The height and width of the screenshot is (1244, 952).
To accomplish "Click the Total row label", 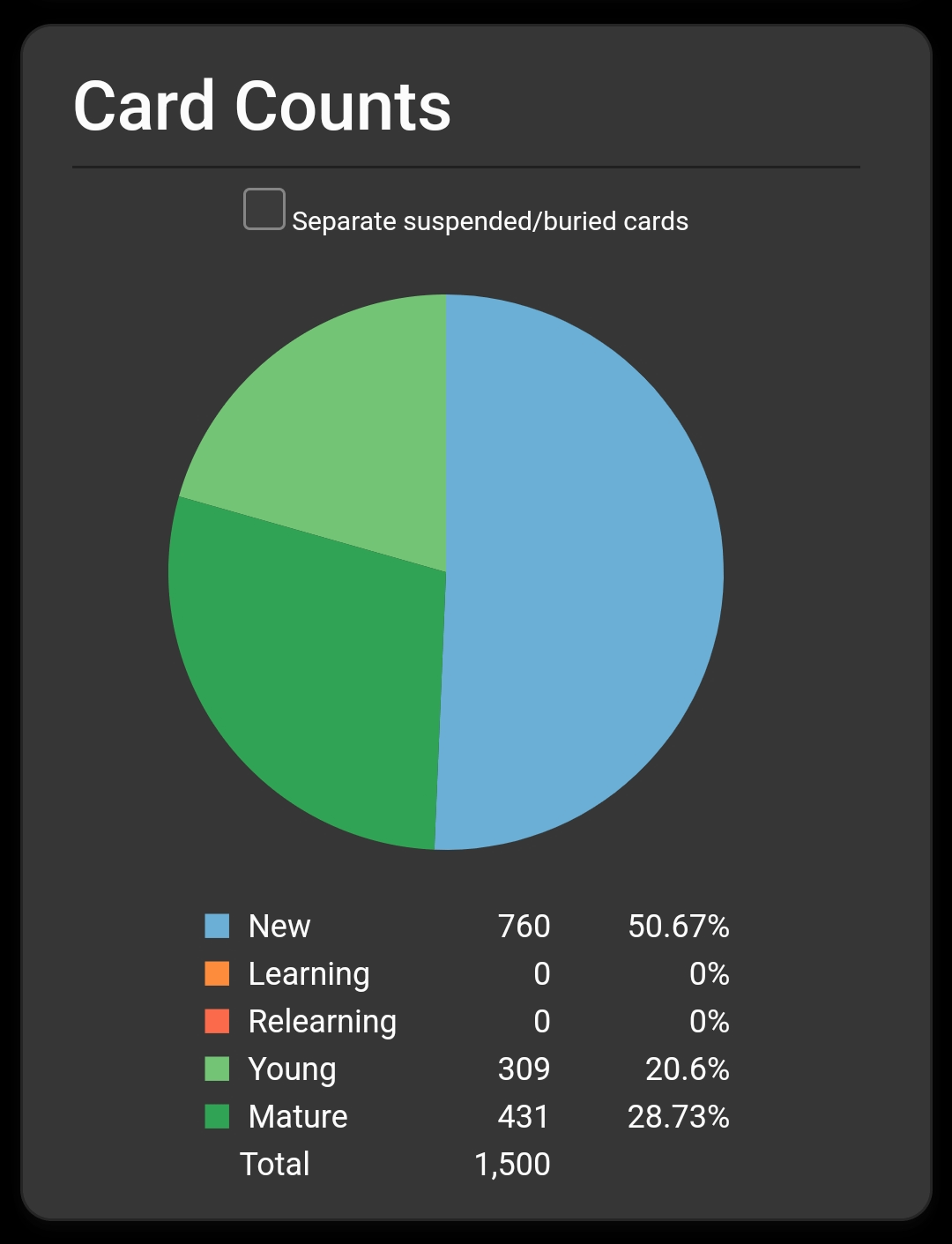I will coord(275,1165).
